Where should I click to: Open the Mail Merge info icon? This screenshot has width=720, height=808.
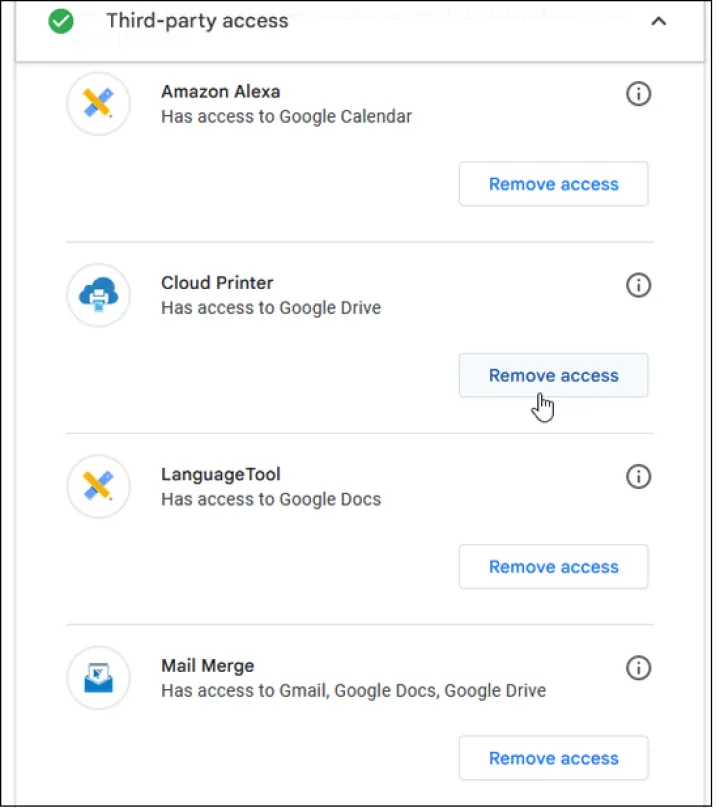tap(638, 667)
